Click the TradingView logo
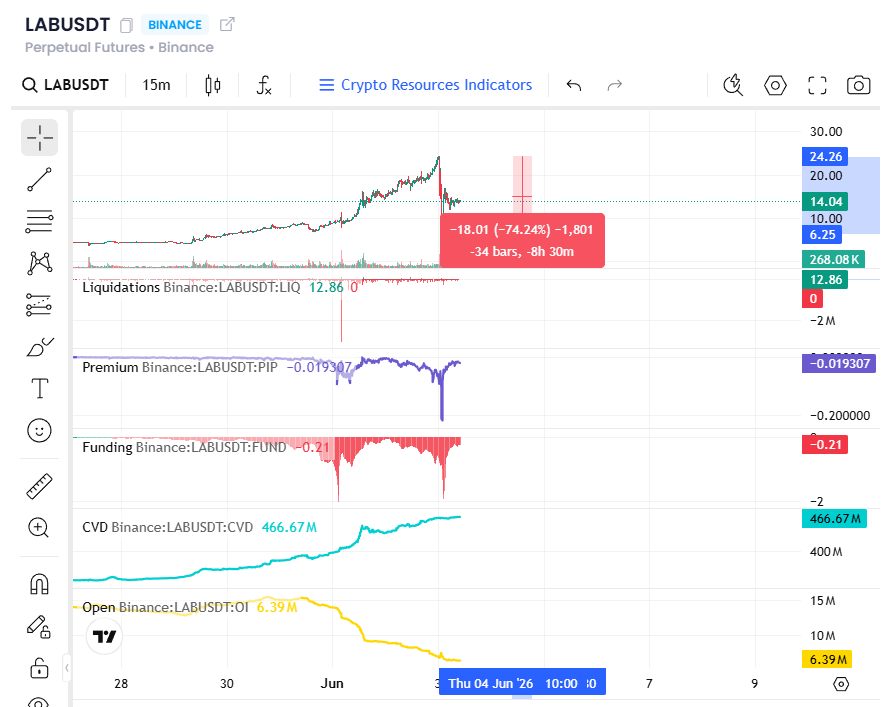 104,636
